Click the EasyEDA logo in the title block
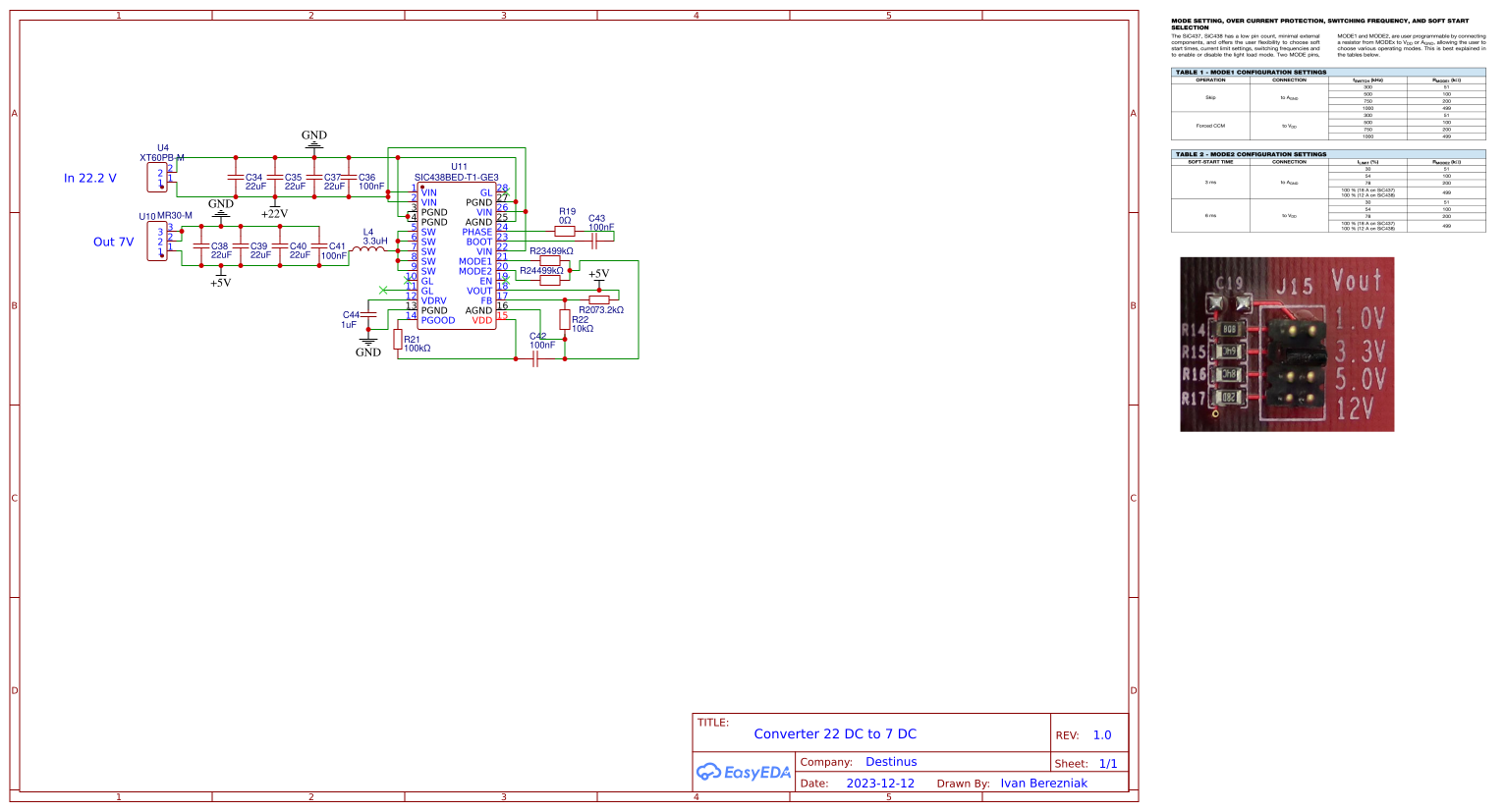The image size is (1505, 812). pos(743,772)
